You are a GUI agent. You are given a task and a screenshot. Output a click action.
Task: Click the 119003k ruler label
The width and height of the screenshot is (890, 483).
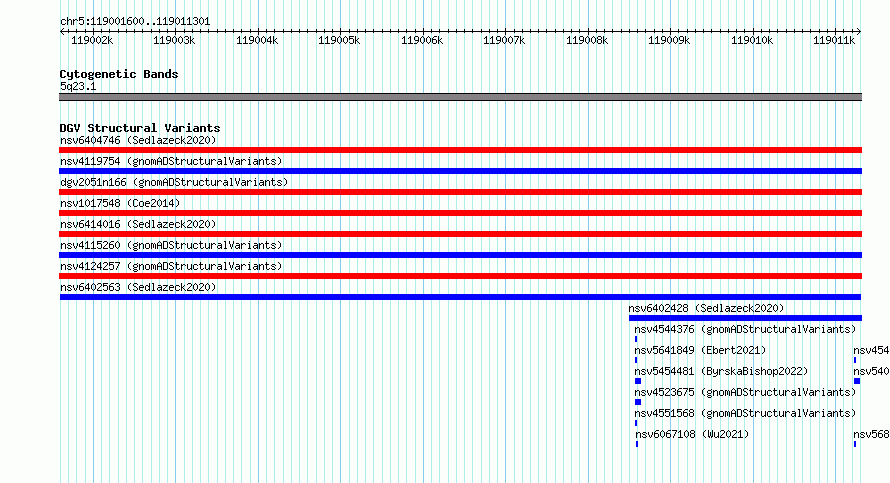click(x=174, y=40)
